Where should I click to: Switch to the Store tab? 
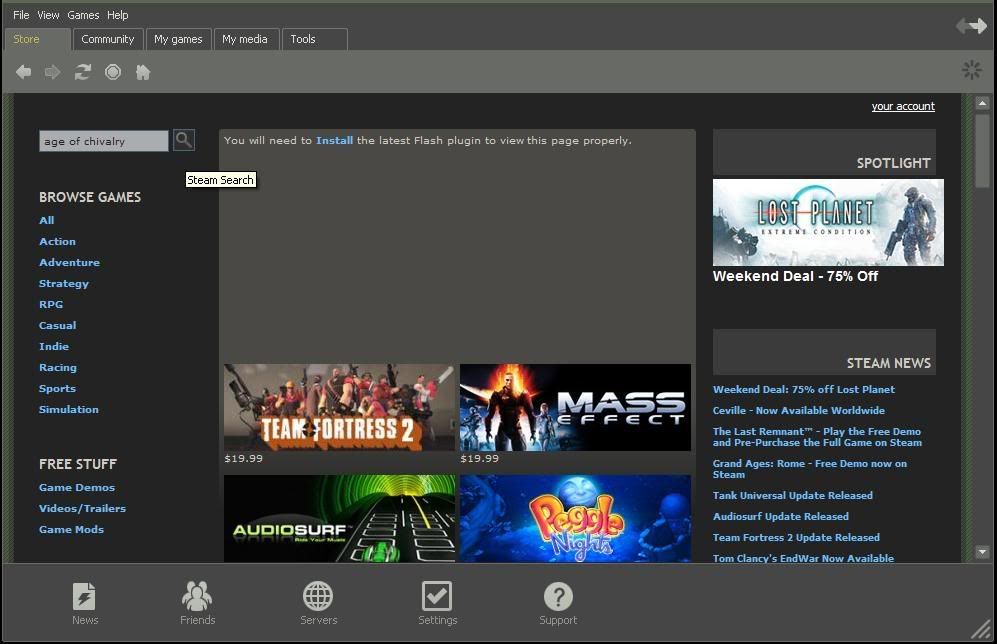38,39
